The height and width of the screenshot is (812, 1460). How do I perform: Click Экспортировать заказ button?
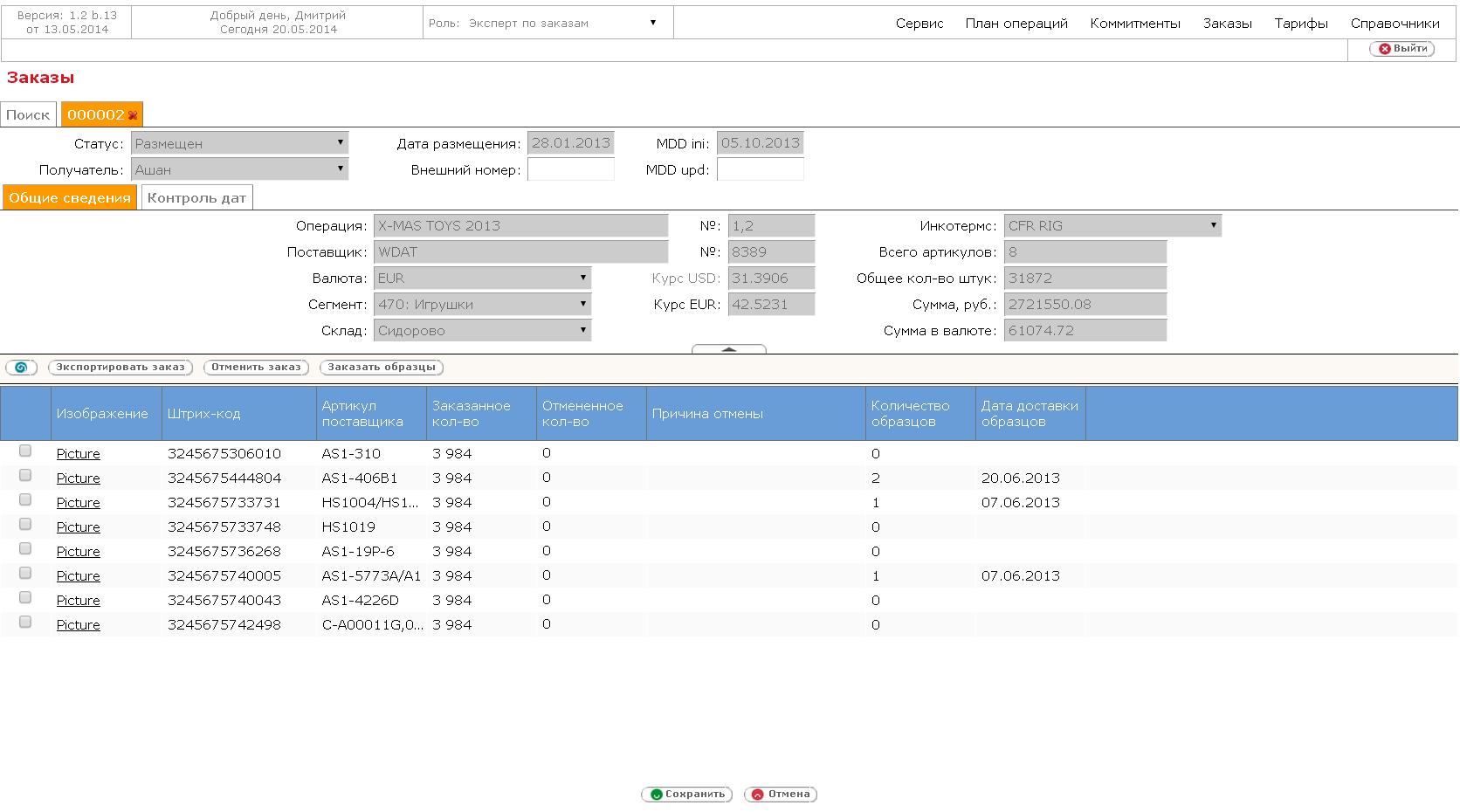(121, 368)
